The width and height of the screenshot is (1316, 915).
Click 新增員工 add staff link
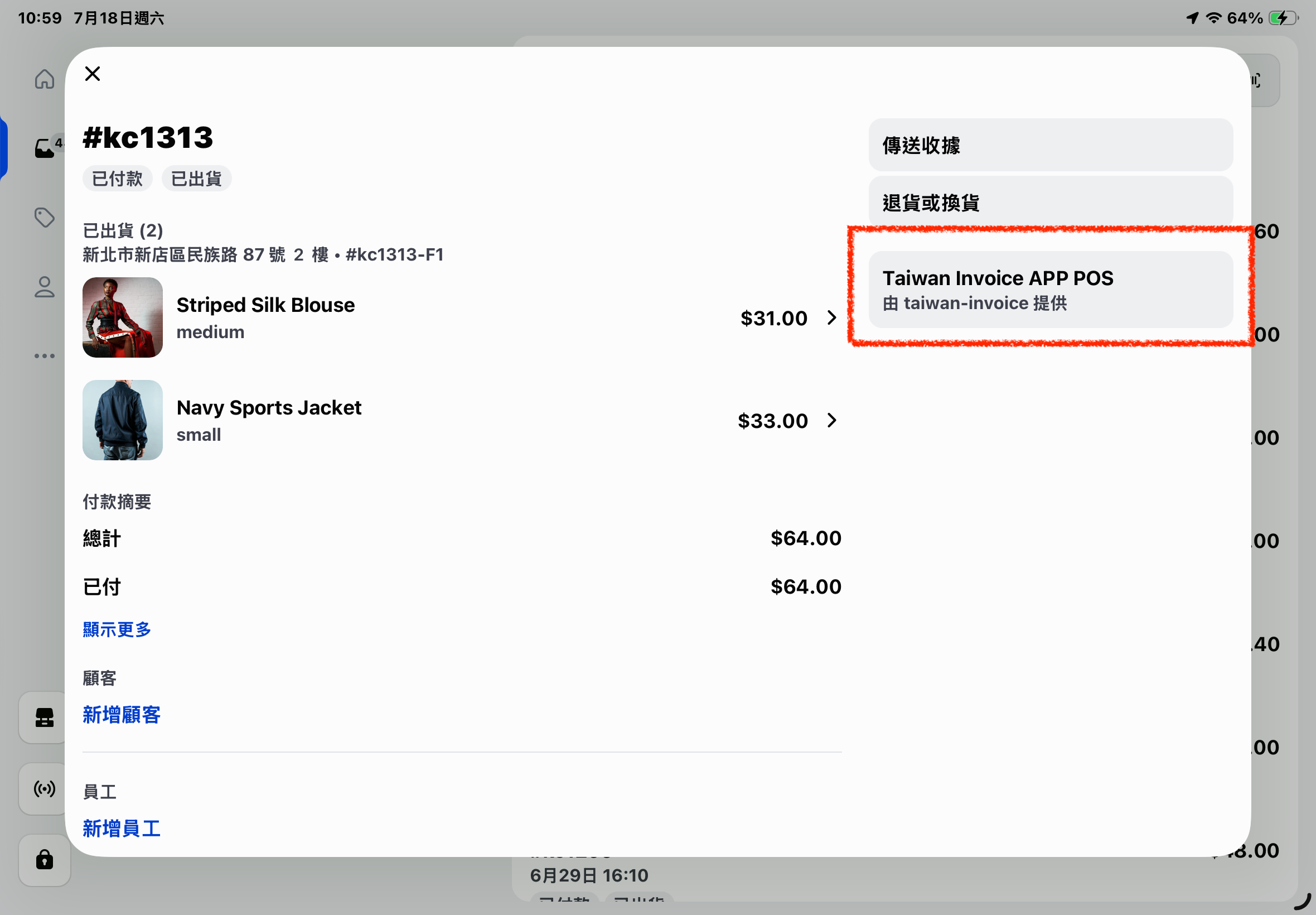coord(122,829)
